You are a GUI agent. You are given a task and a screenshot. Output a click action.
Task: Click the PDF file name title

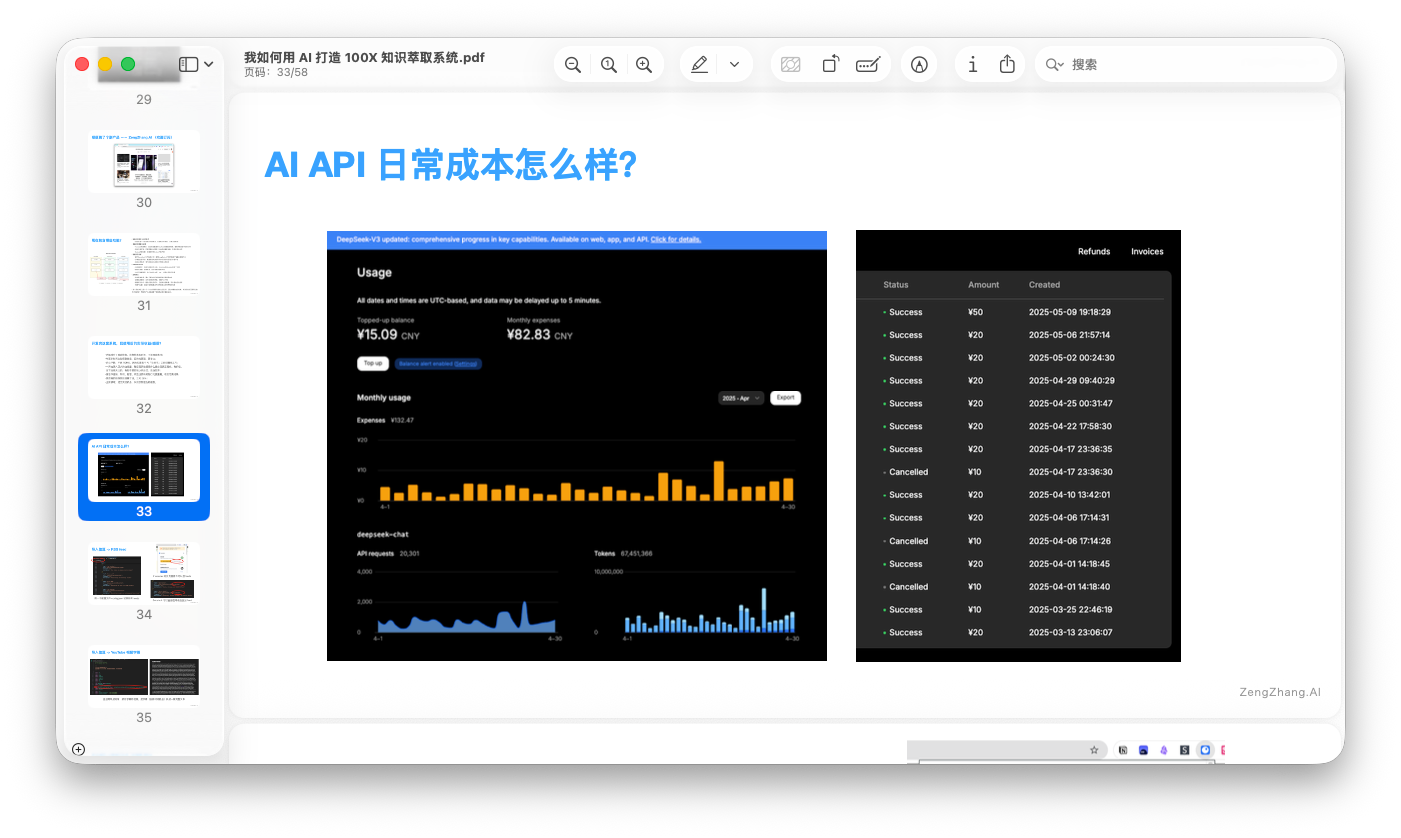(364, 57)
